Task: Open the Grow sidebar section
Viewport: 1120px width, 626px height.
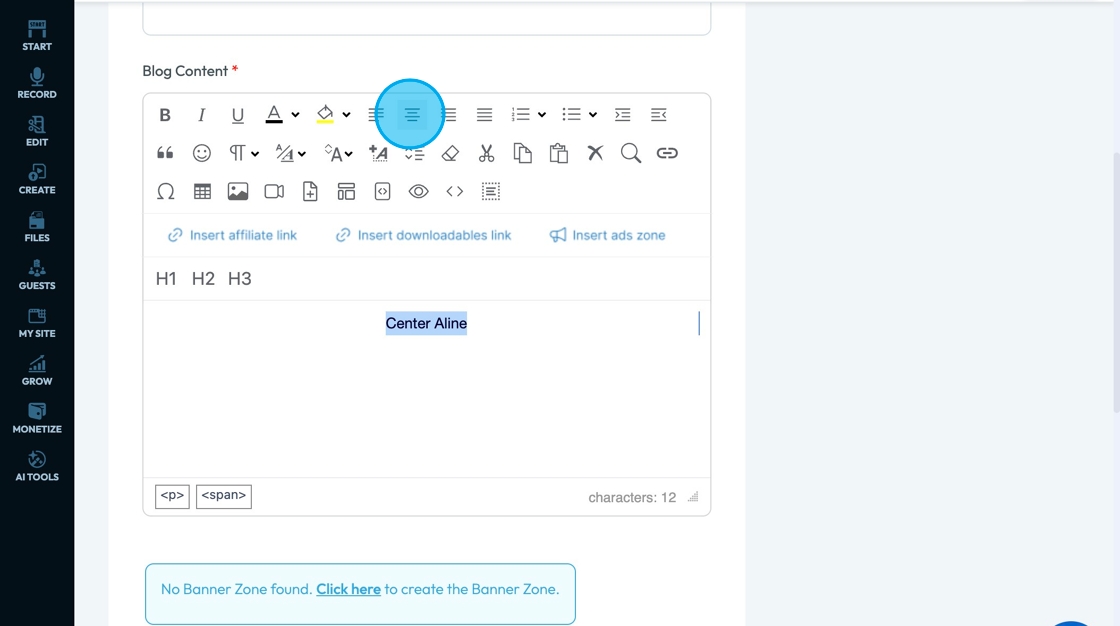Action: [x=37, y=371]
